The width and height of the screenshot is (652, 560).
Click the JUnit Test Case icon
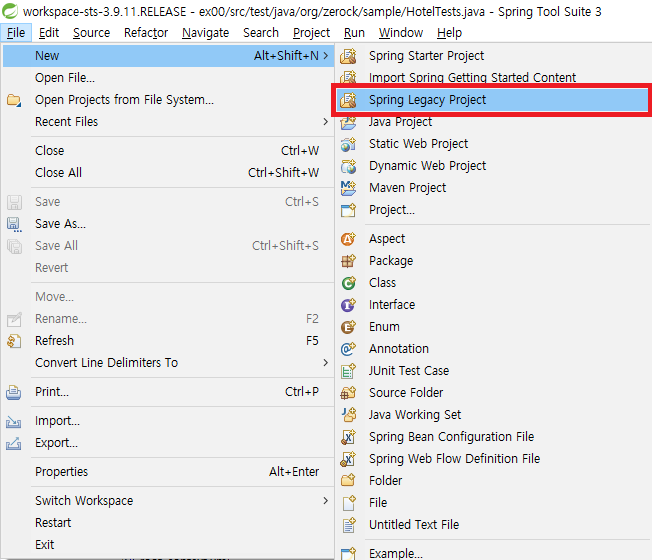tap(348, 371)
